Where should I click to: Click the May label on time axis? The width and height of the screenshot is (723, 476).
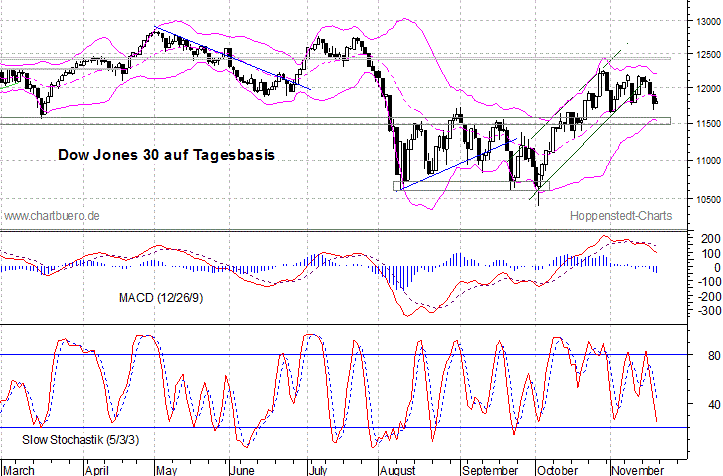(166, 470)
